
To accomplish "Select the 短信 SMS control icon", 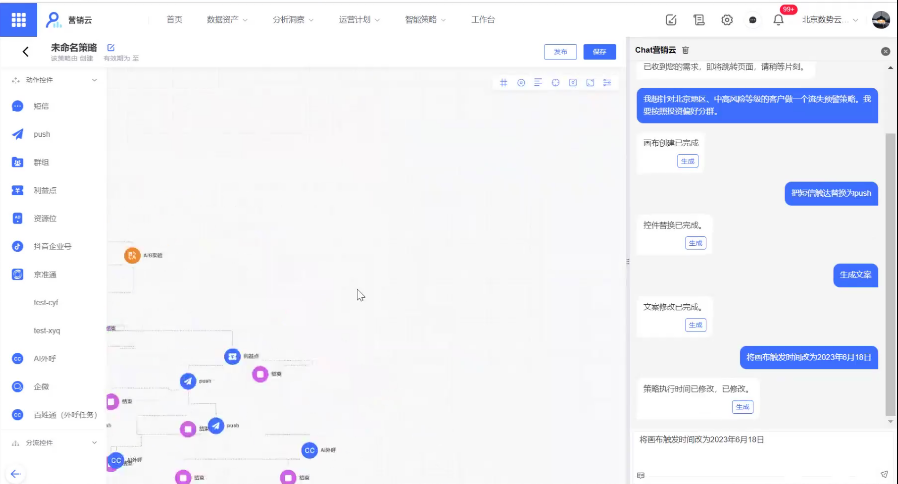I will tap(18, 106).
